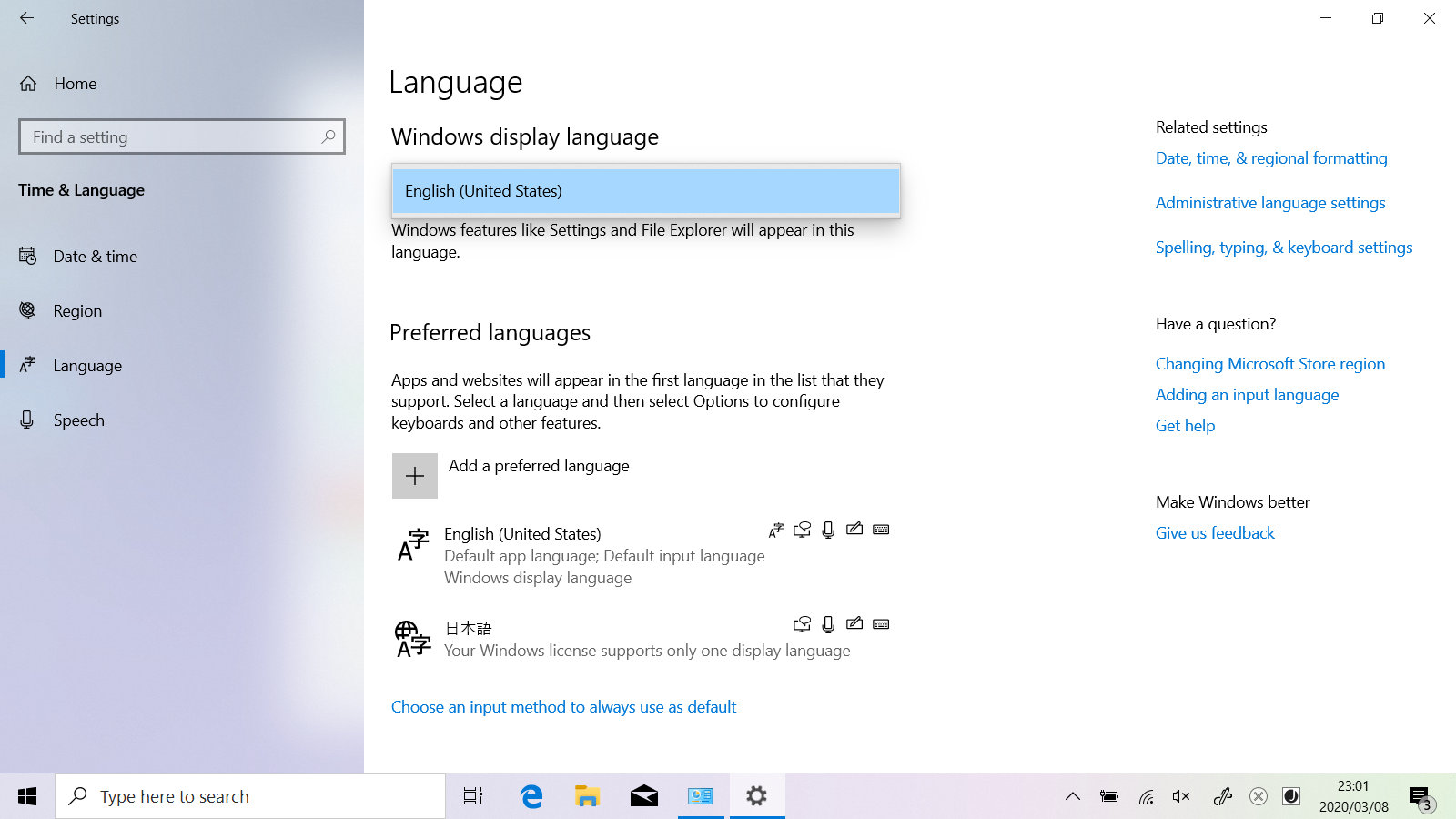Click keyboard icon in 日本語 row
The width and height of the screenshot is (1456, 819).
(881, 624)
